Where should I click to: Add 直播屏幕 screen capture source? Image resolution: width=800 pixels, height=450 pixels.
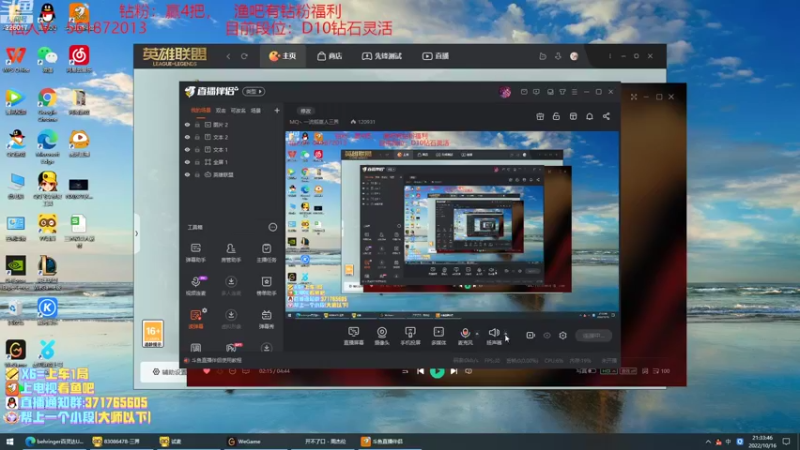(x=354, y=336)
